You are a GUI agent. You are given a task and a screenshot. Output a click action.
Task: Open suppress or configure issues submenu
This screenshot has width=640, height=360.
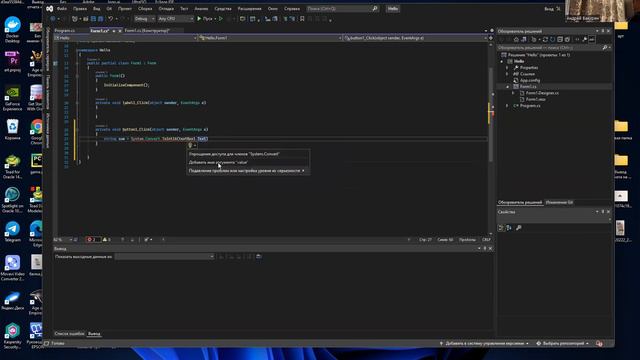[248, 171]
